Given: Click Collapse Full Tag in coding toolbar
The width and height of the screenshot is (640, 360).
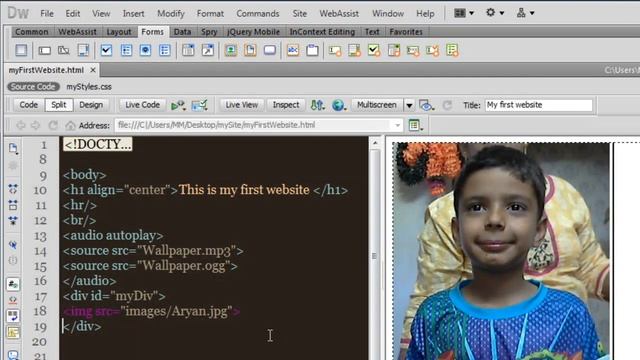Looking at the screenshot, I should point(13,189).
